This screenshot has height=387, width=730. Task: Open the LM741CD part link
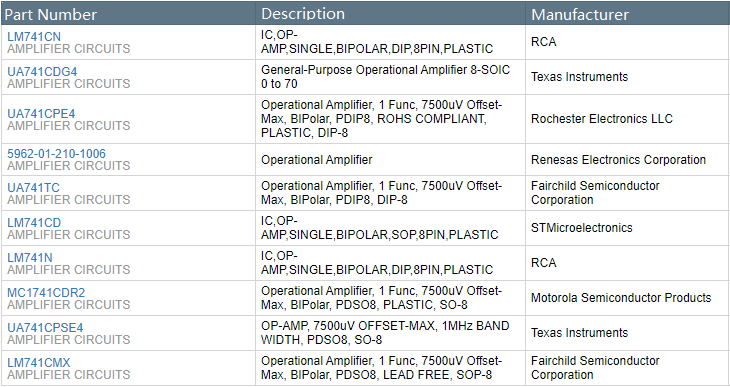34,223
